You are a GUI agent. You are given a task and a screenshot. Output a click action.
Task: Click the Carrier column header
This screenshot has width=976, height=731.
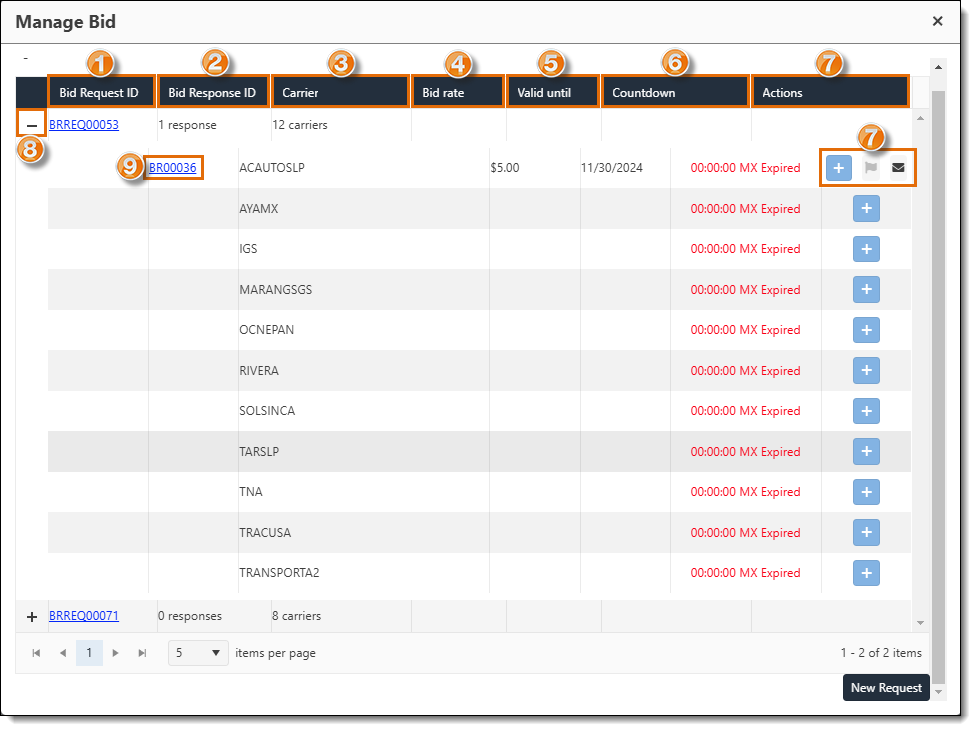pyautogui.click(x=340, y=92)
